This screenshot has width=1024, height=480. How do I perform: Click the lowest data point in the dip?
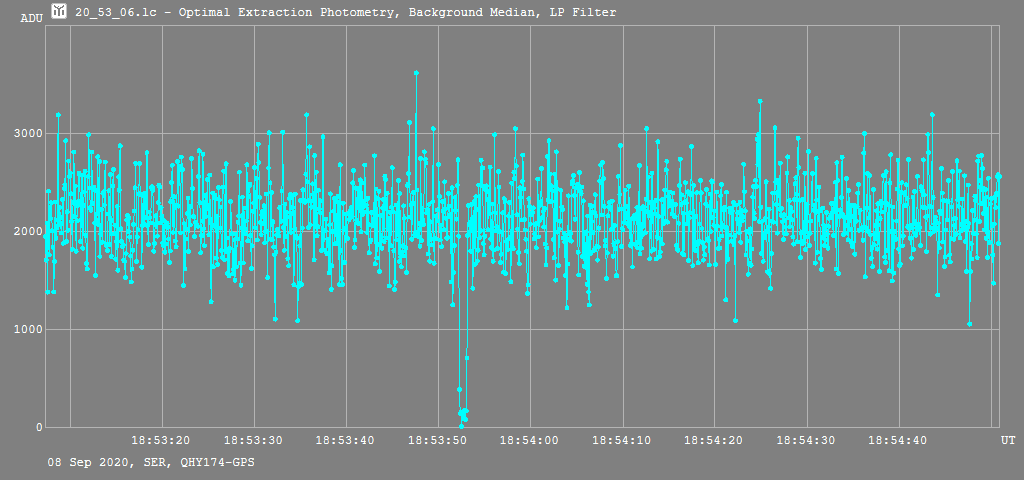tap(461, 426)
